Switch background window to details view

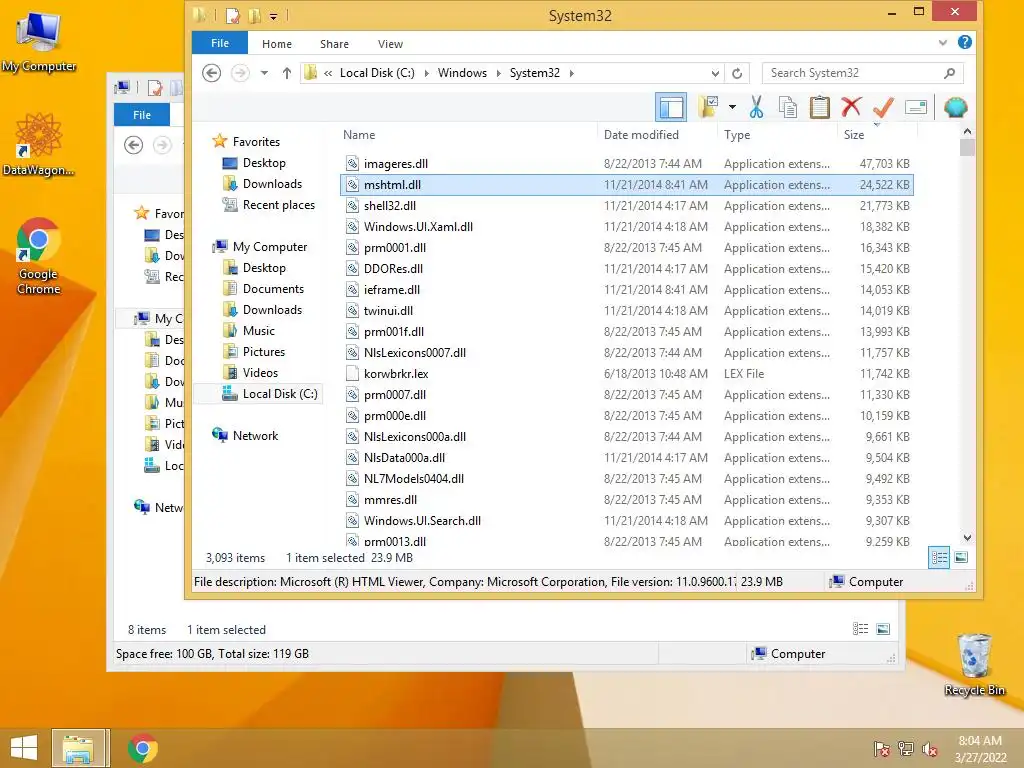pos(861,629)
